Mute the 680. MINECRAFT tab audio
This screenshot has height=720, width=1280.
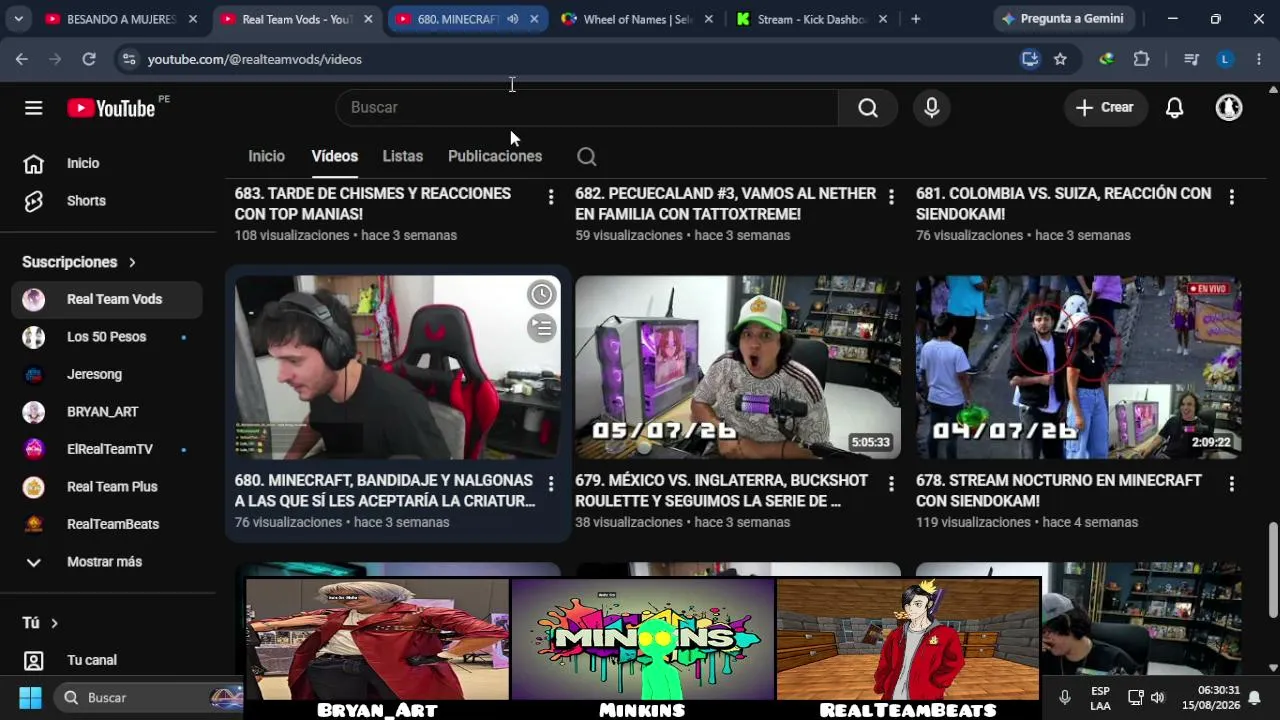tap(513, 19)
